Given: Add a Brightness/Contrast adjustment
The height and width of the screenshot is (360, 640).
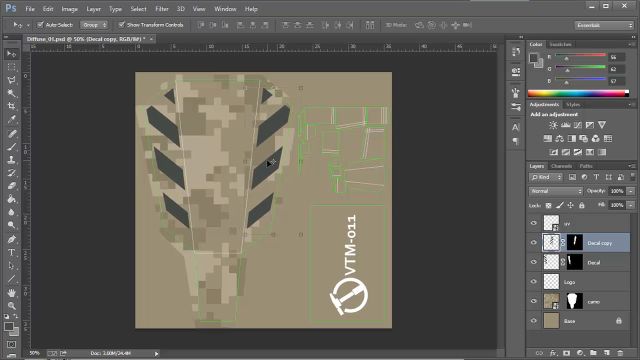Looking at the screenshot, I should coord(553,125).
